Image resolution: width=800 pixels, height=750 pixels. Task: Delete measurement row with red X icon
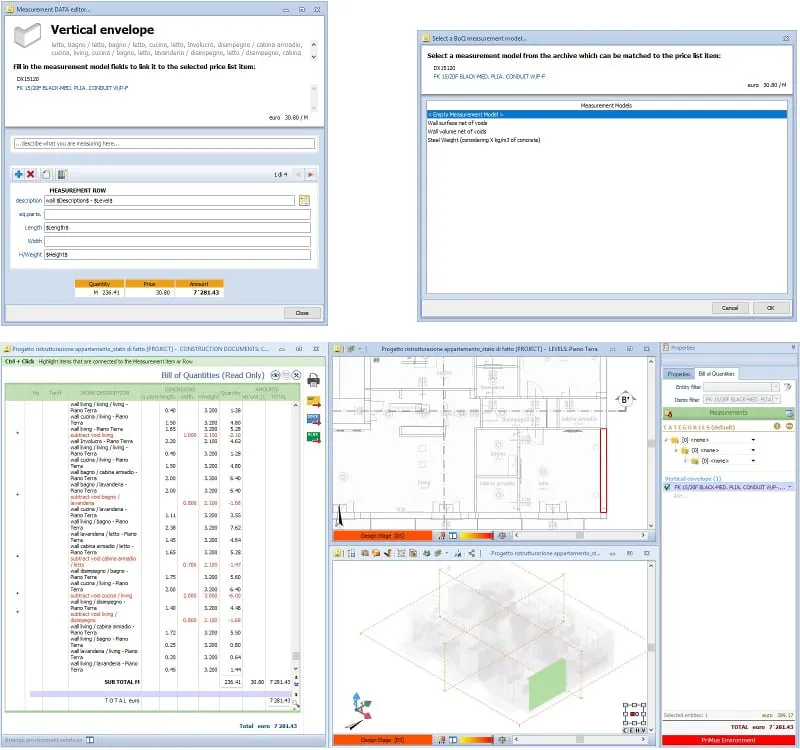31,174
